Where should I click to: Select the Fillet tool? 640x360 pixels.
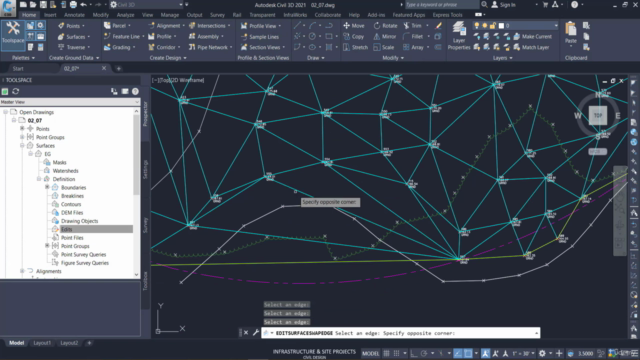click(x=413, y=36)
